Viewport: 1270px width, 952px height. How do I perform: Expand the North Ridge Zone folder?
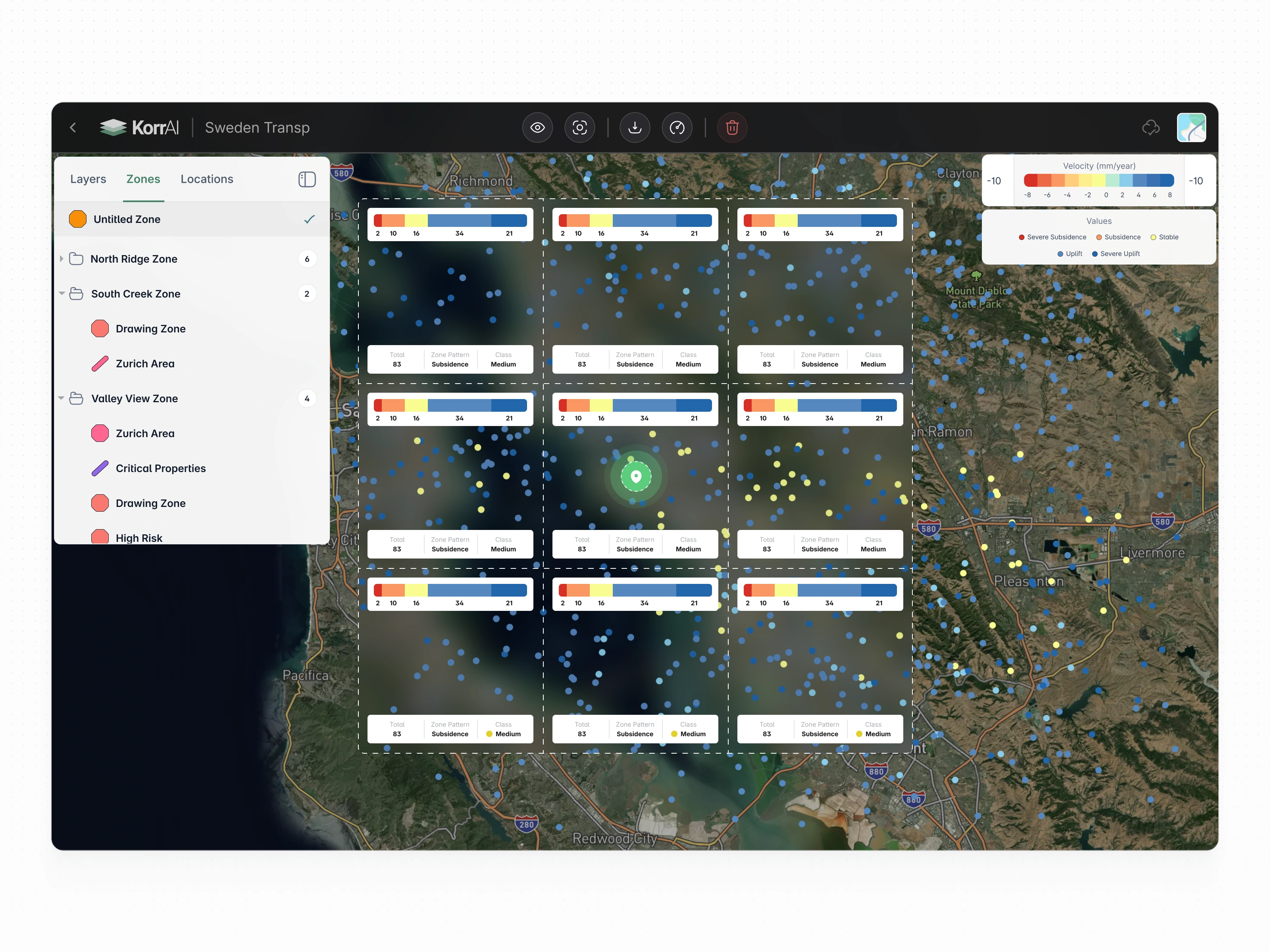(x=62, y=259)
